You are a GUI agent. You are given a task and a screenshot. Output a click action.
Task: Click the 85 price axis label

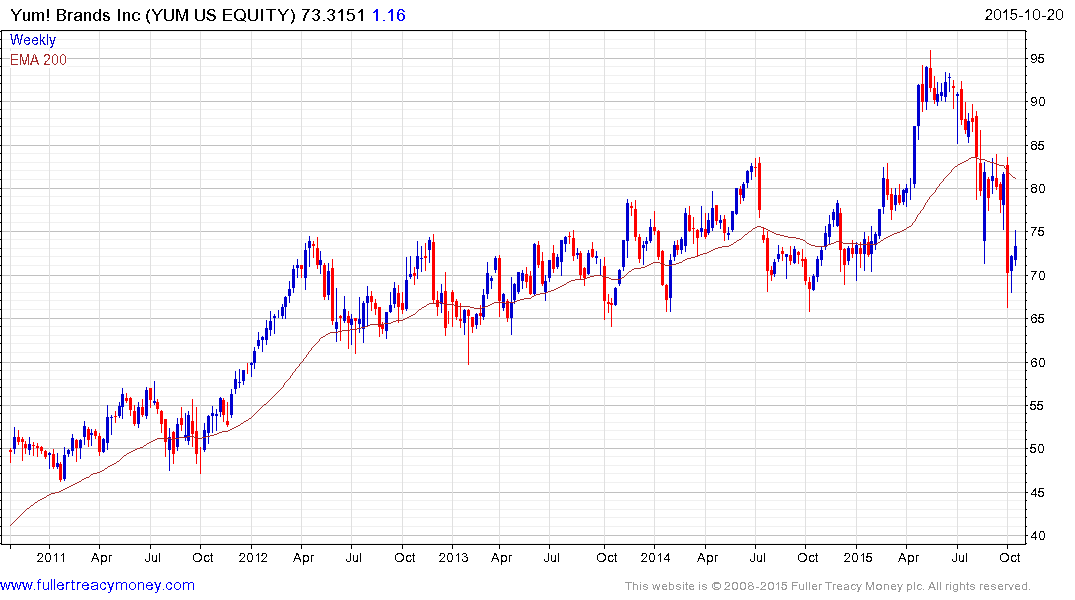pyautogui.click(x=1037, y=146)
